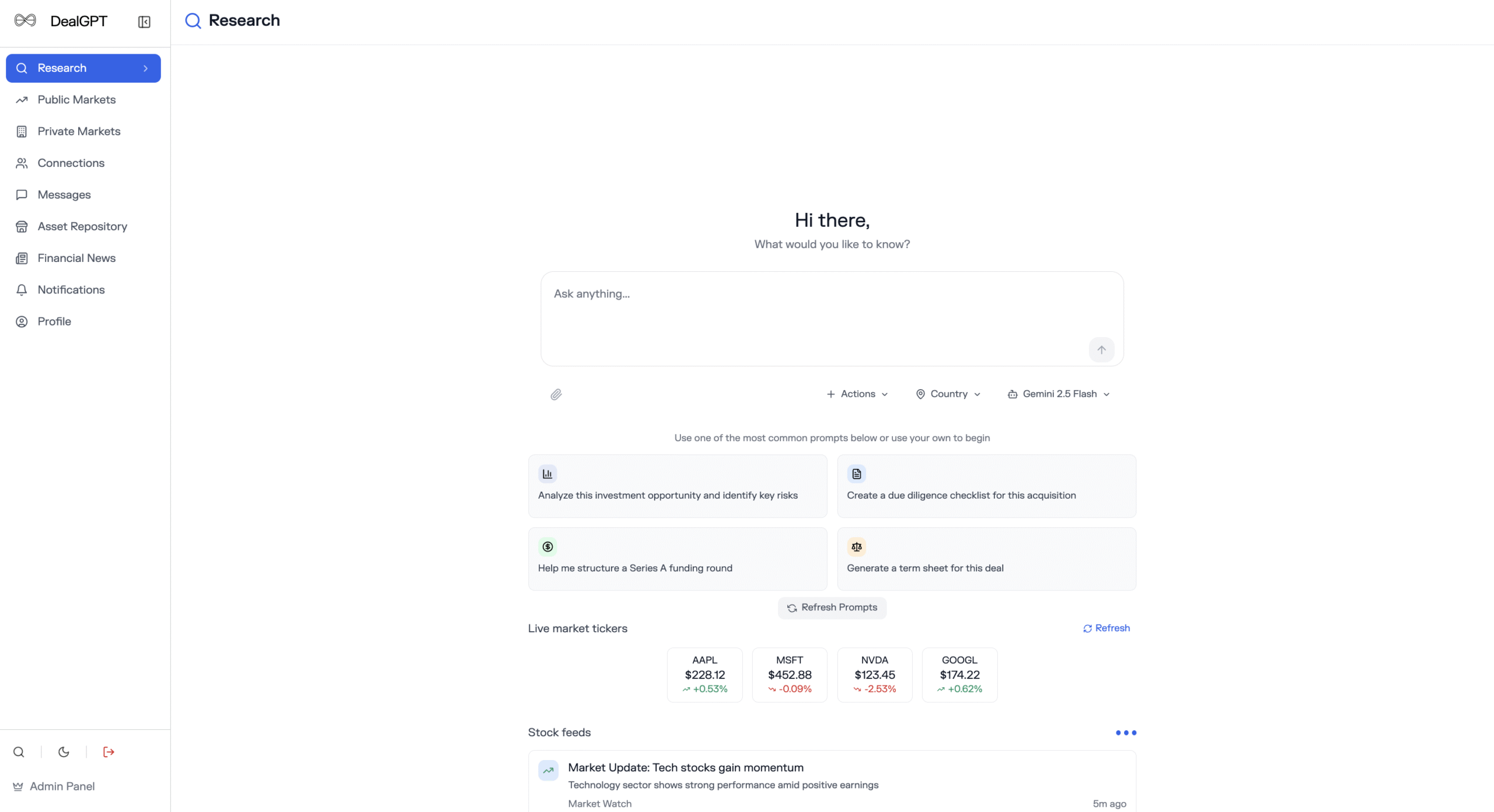
Task: Click Refresh Prompts button
Action: [x=832, y=608]
